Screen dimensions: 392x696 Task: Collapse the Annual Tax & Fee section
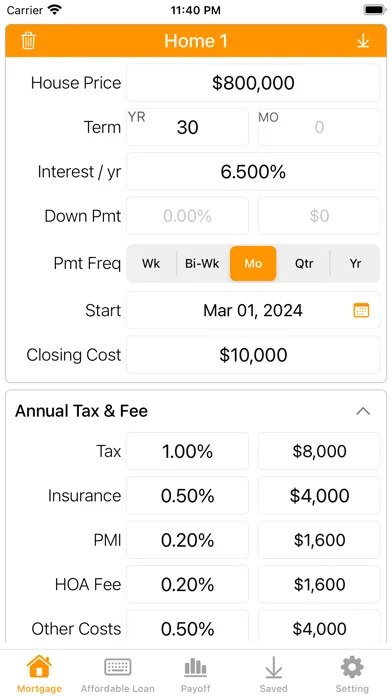pyautogui.click(x=363, y=411)
